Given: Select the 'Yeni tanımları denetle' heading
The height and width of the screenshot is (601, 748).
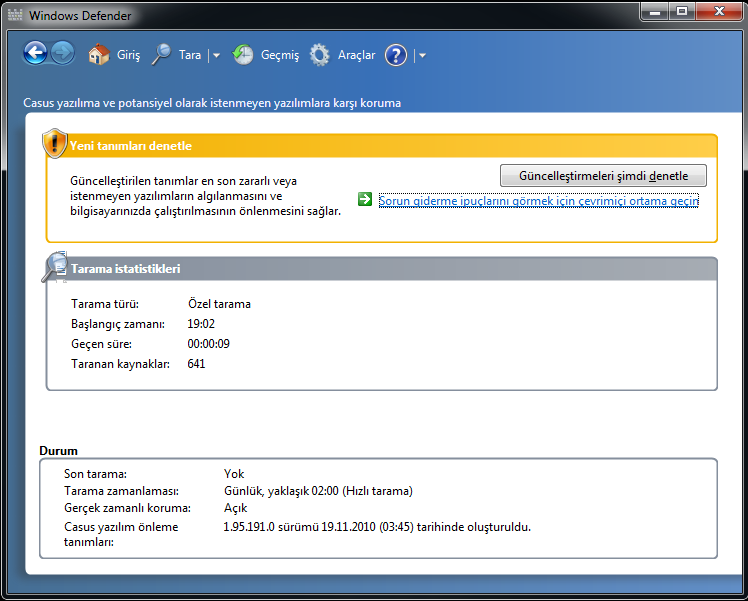Looking at the screenshot, I should 131,145.
